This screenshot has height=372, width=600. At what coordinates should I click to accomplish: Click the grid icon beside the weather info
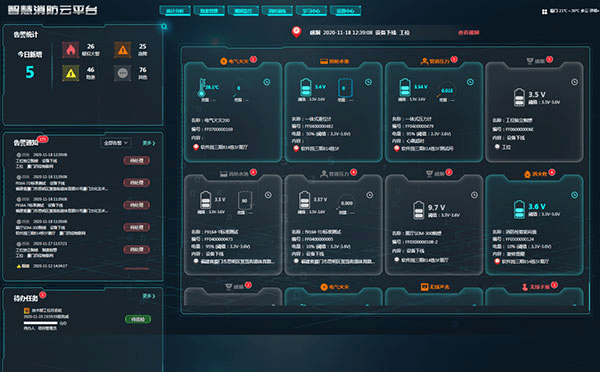click(x=544, y=12)
